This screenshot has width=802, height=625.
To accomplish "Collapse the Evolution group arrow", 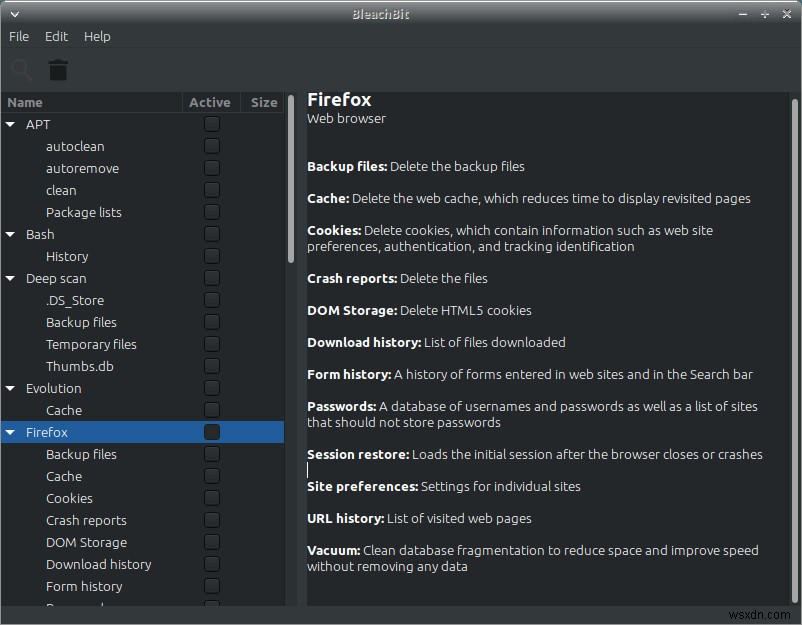I will click(11, 388).
